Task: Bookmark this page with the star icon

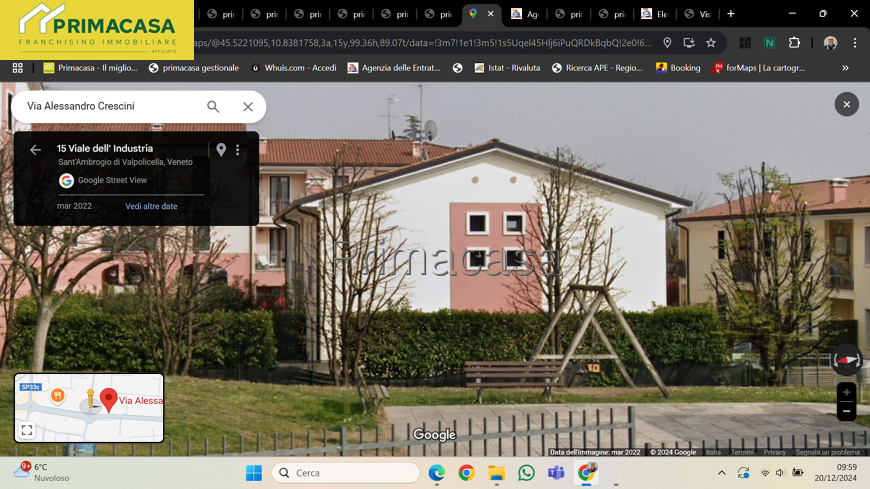Action: [711, 43]
